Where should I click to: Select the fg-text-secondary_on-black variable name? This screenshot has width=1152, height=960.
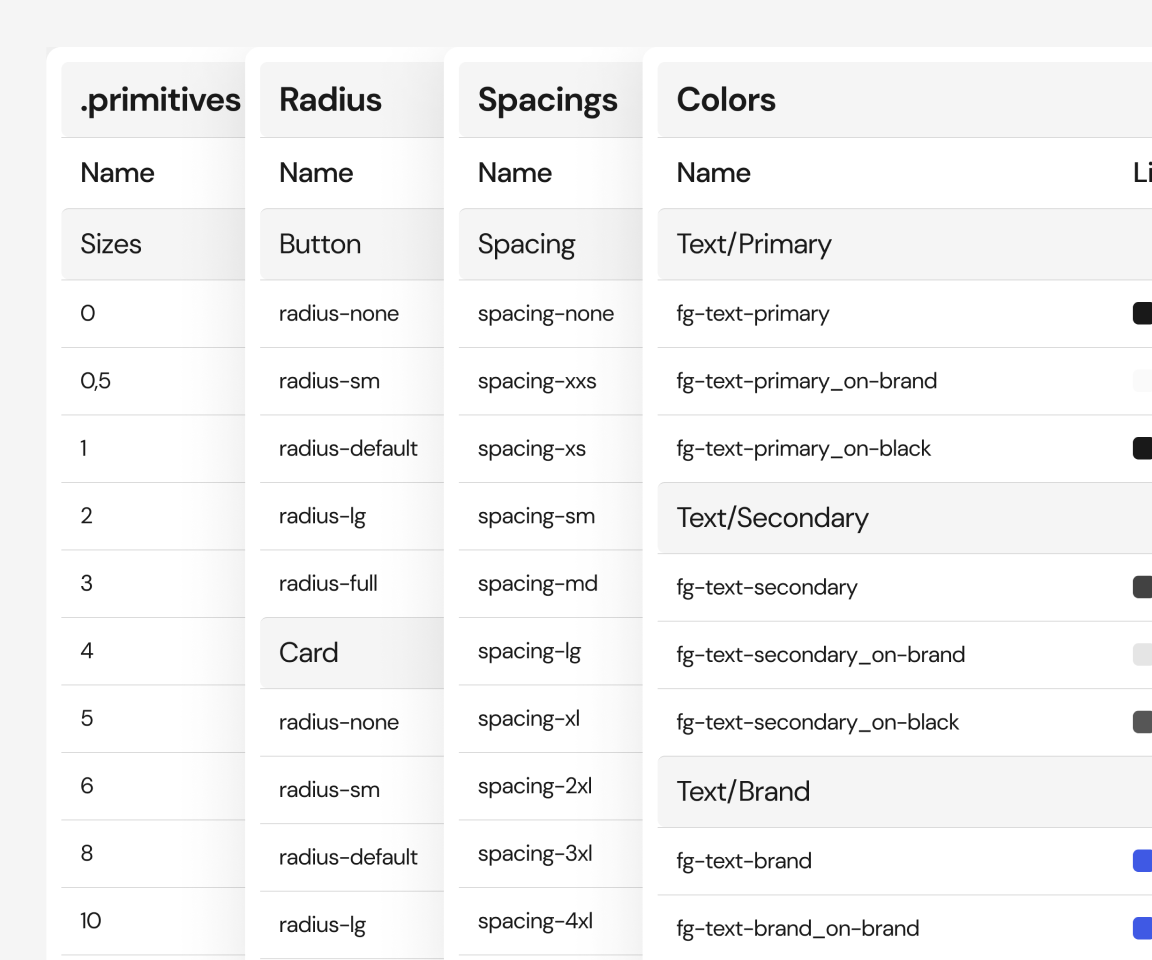pos(818,723)
